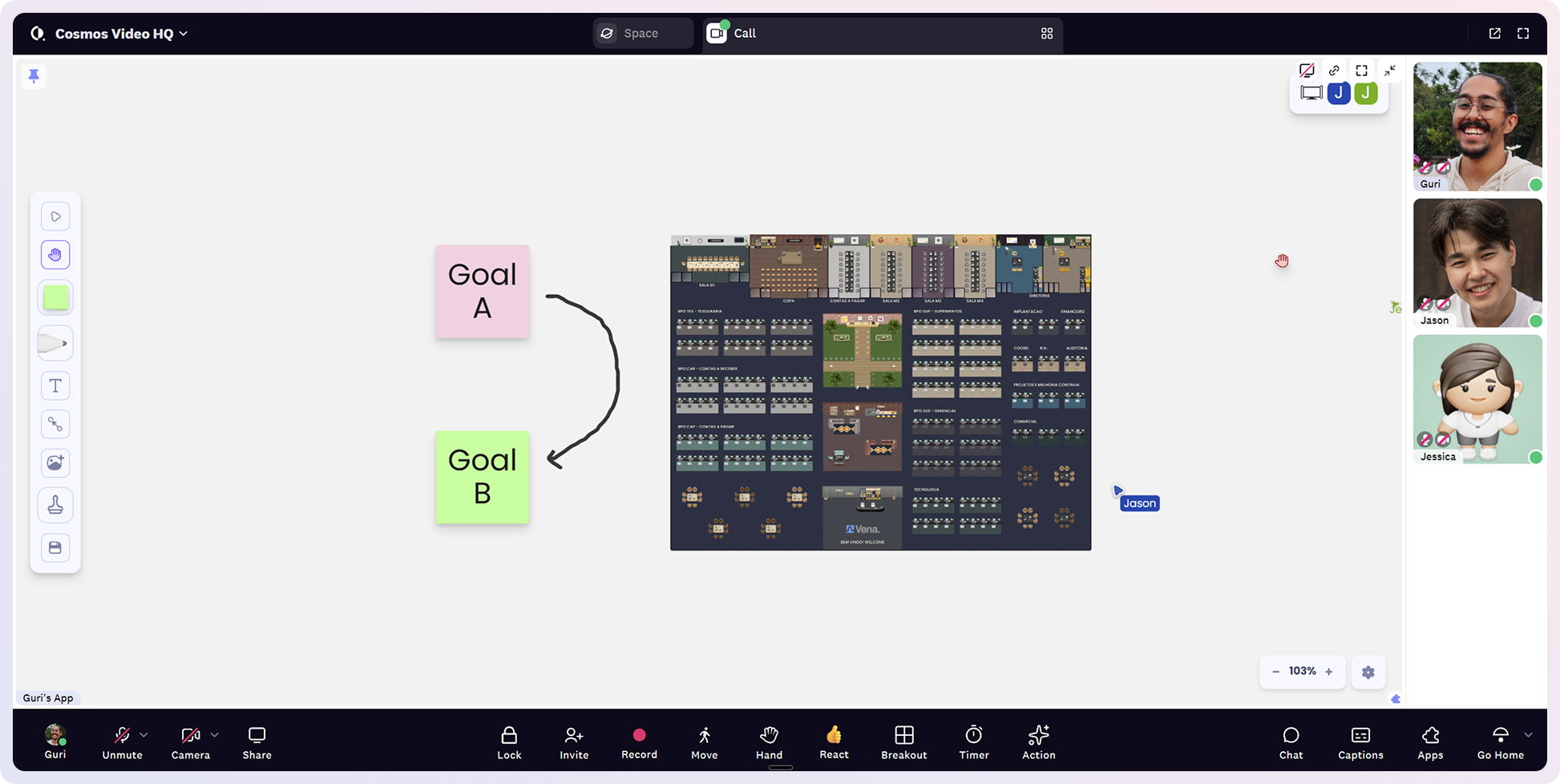Raise your Hand
Viewport: 1560px width, 784px height.
[x=769, y=742]
